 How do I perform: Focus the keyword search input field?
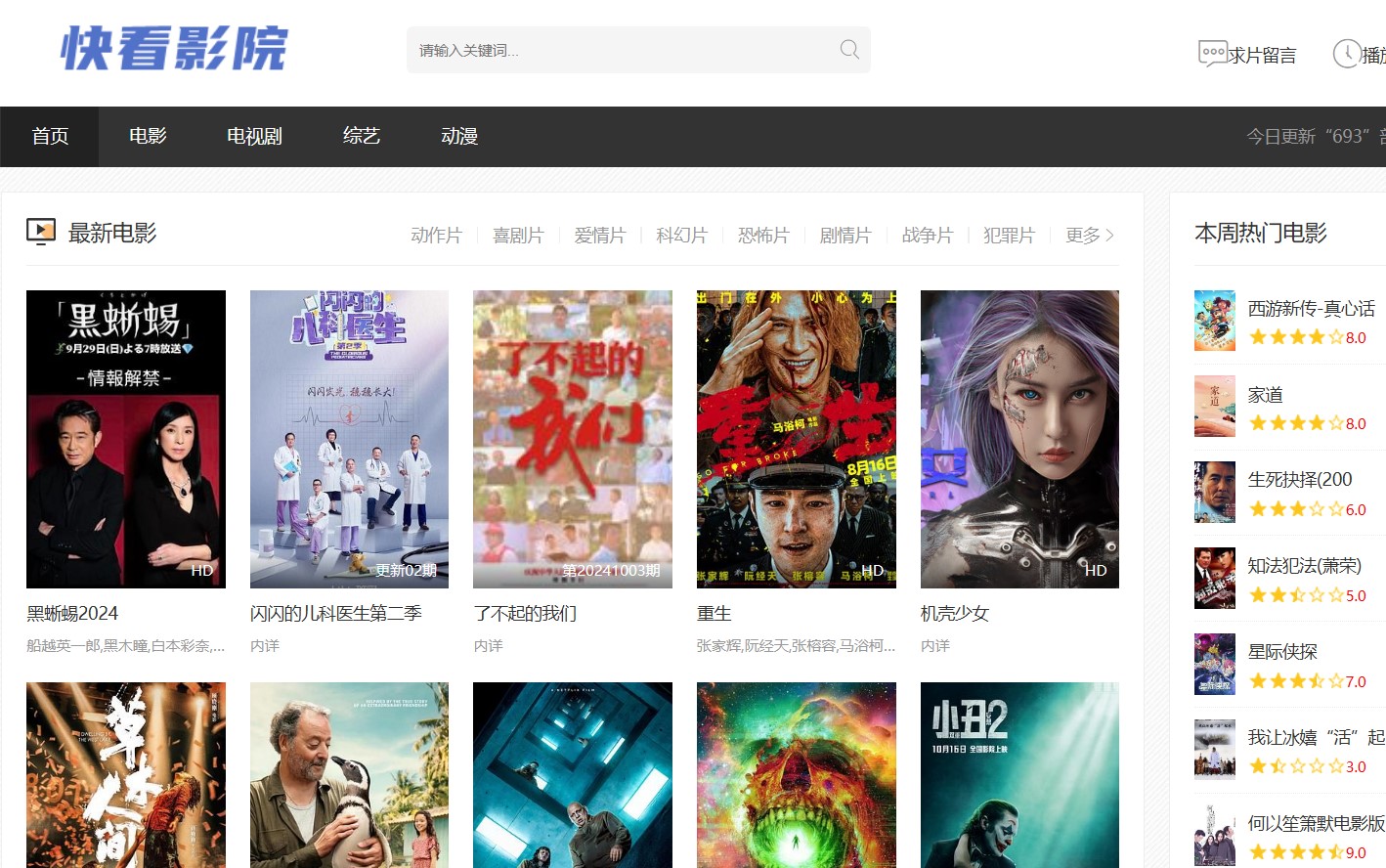(x=638, y=50)
